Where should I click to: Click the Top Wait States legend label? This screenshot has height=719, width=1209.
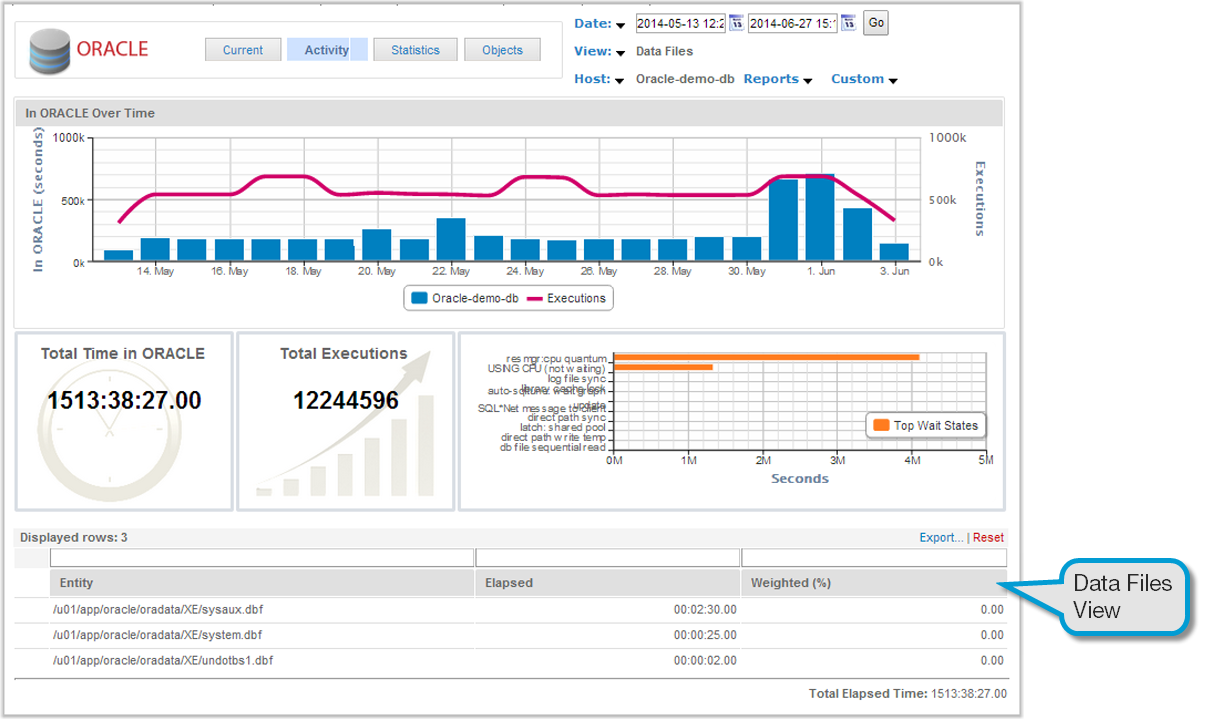point(936,425)
